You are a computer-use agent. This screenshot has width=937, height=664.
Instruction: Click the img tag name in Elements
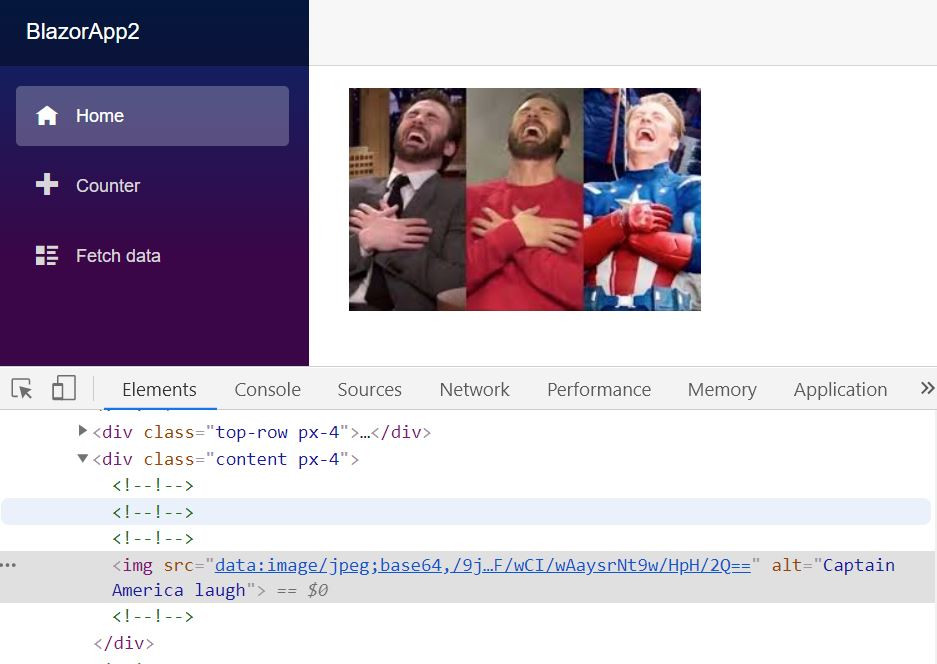tap(137, 565)
